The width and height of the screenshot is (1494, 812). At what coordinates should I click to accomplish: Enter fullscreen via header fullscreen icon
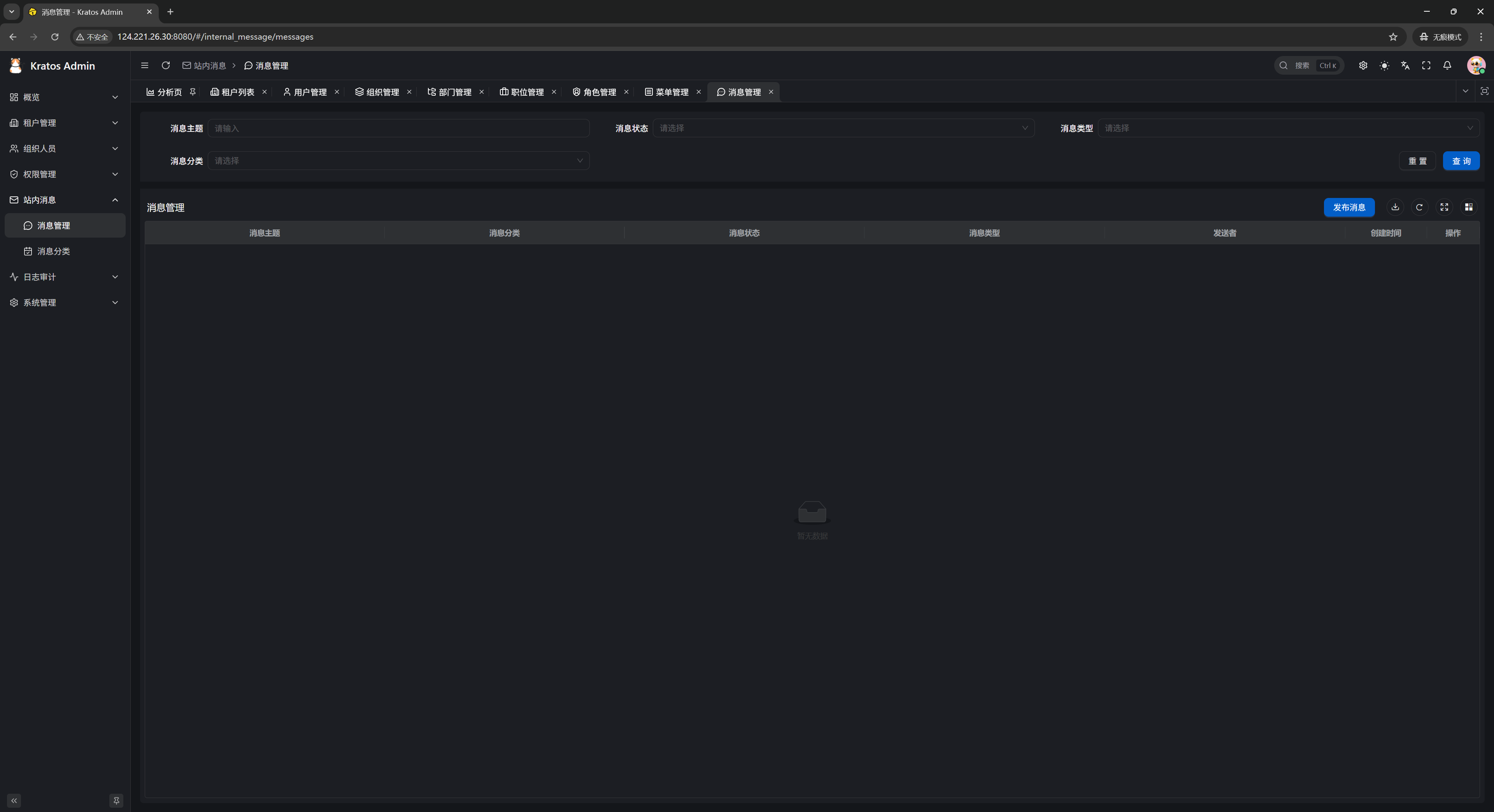click(1426, 65)
